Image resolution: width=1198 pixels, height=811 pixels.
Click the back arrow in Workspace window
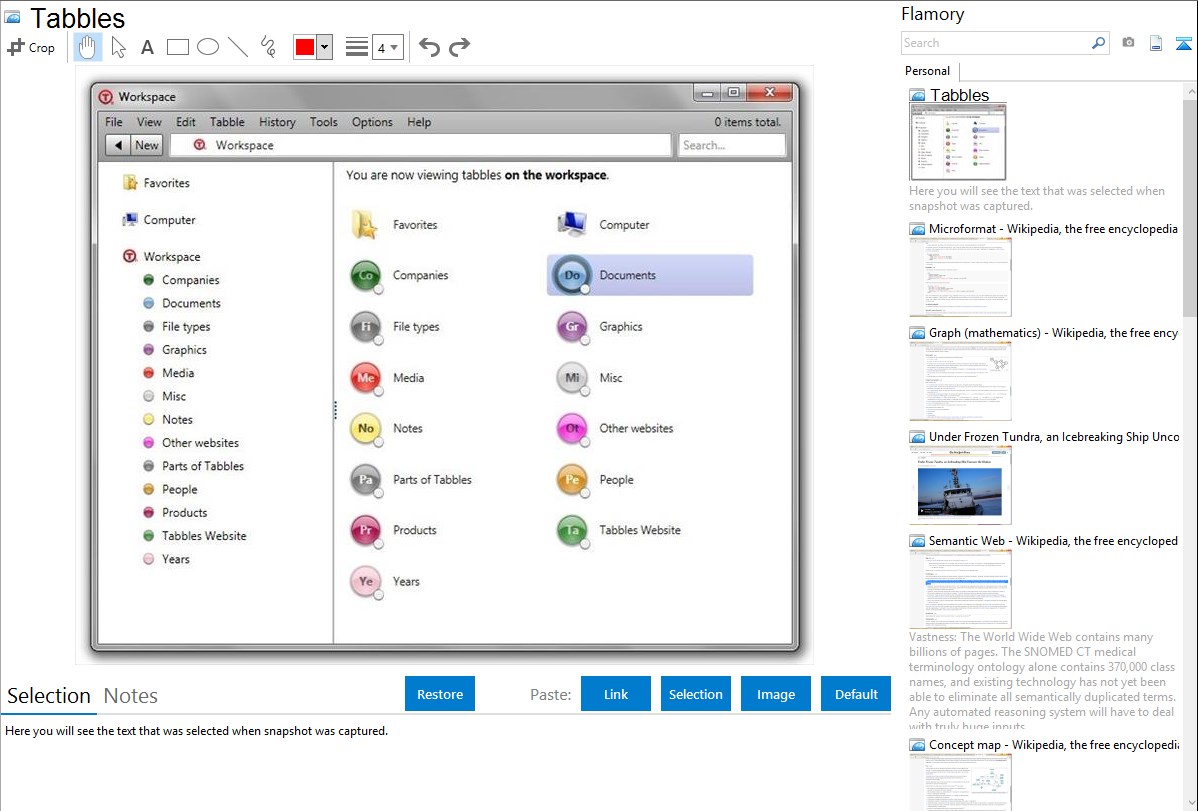pos(118,145)
